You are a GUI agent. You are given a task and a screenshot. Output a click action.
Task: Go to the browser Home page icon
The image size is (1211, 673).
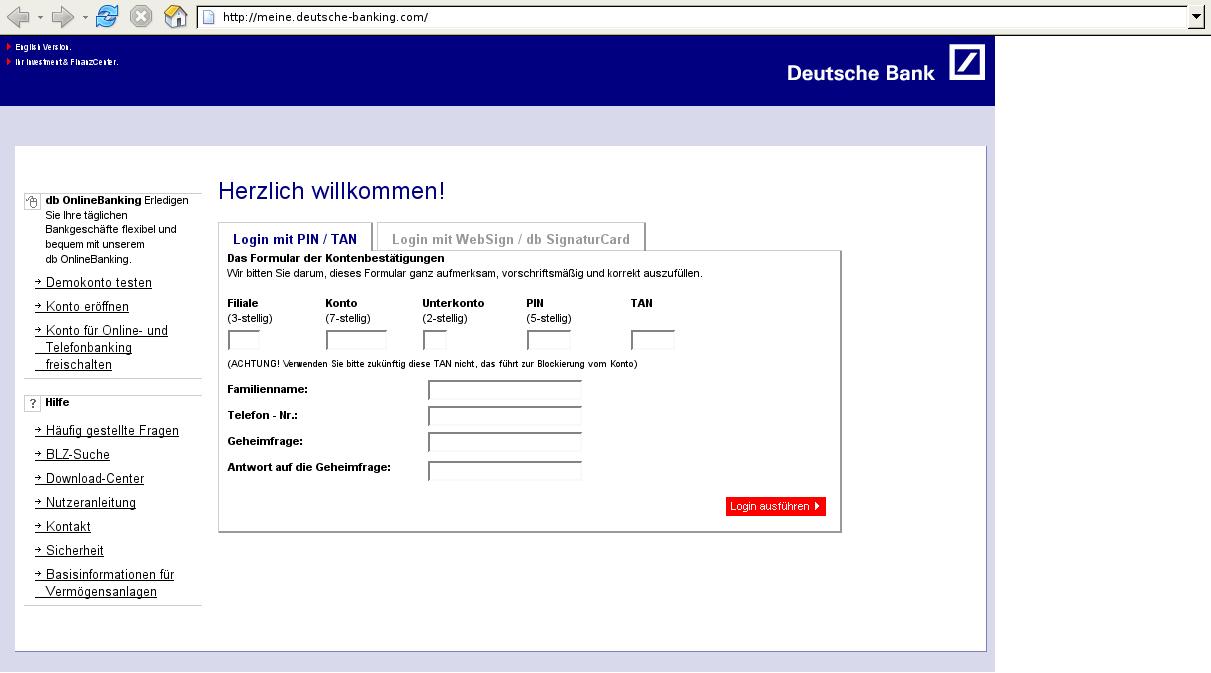click(x=176, y=16)
